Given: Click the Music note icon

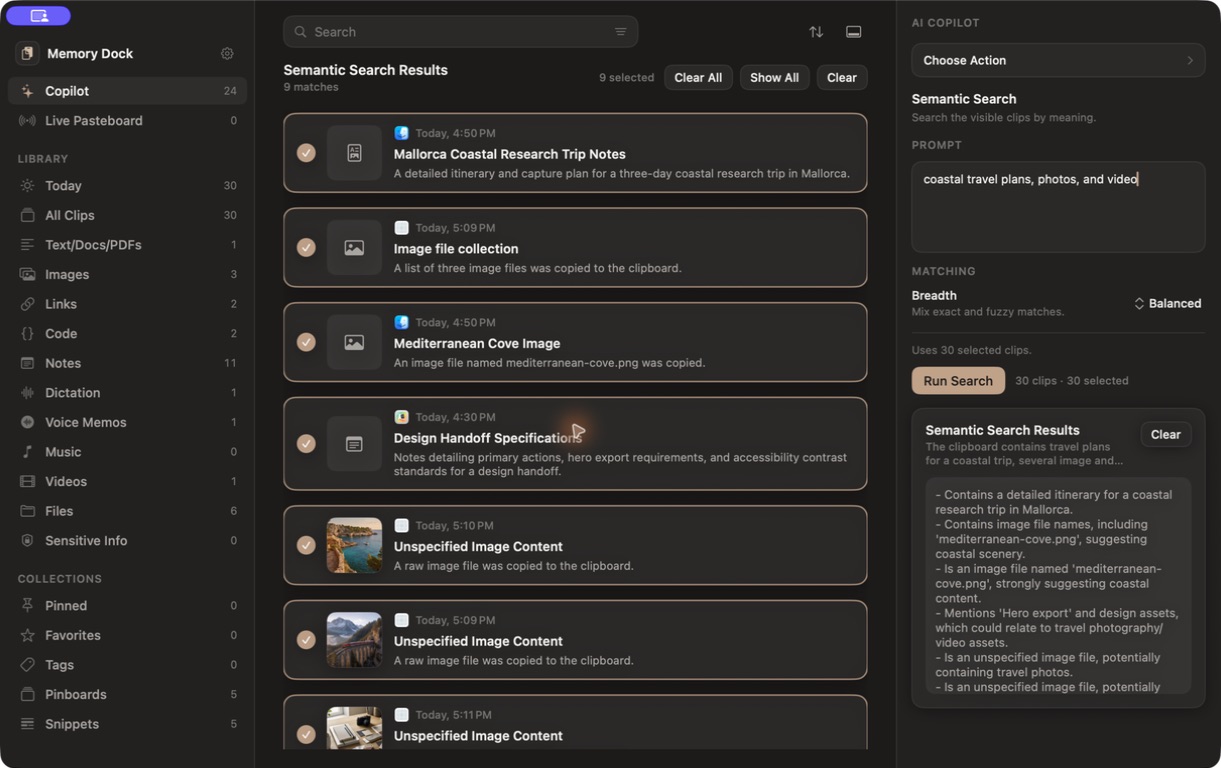Looking at the screenshot, I should click(27, 452).
